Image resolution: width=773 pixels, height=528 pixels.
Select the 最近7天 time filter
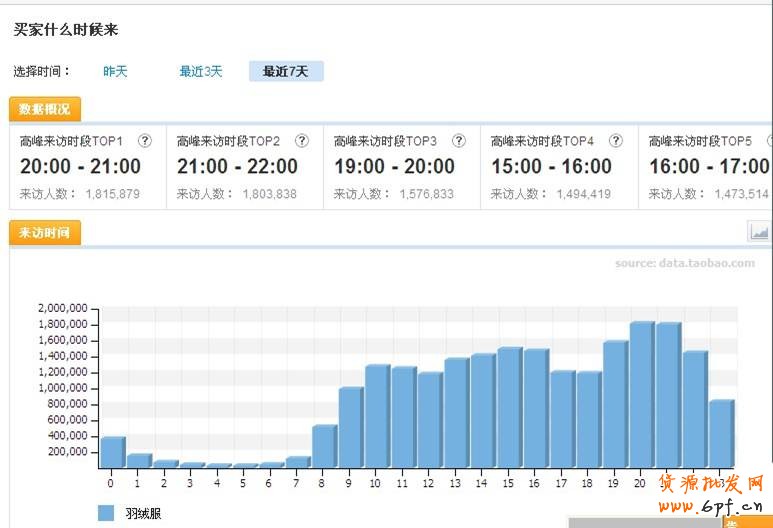(286, 72)
